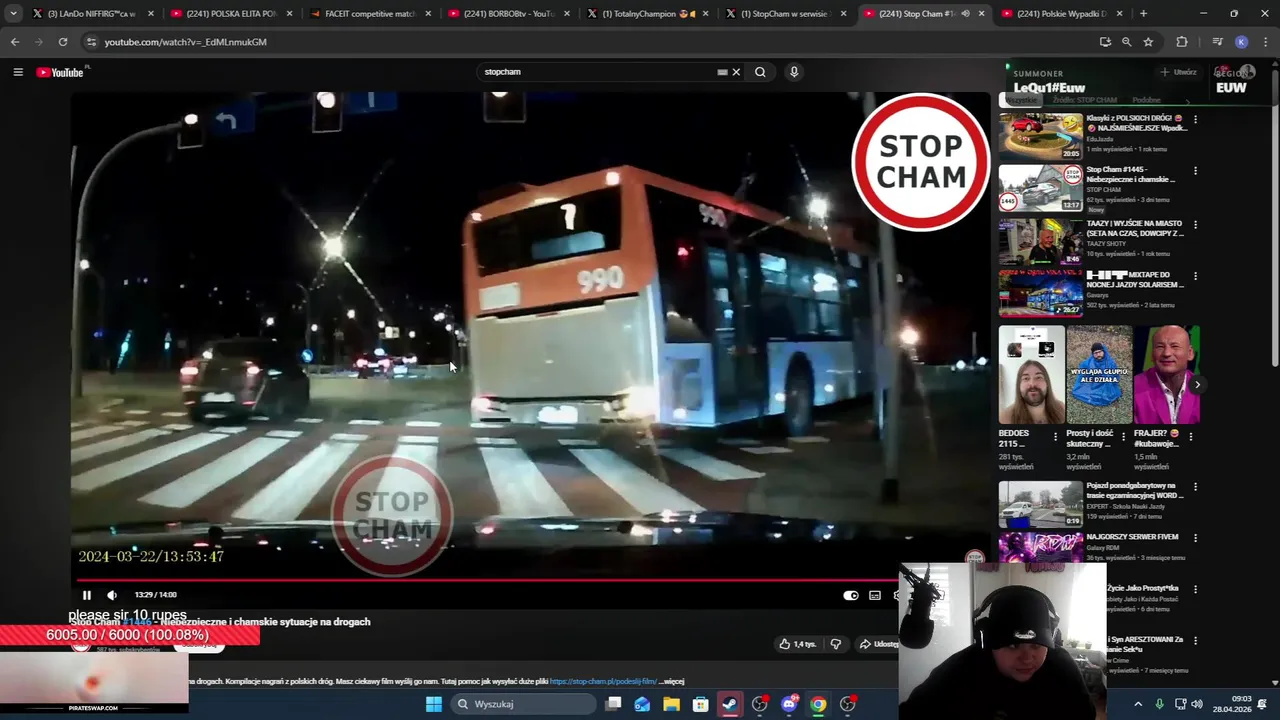Open the YouTube hamburger guide menu

tap(18, 72)
